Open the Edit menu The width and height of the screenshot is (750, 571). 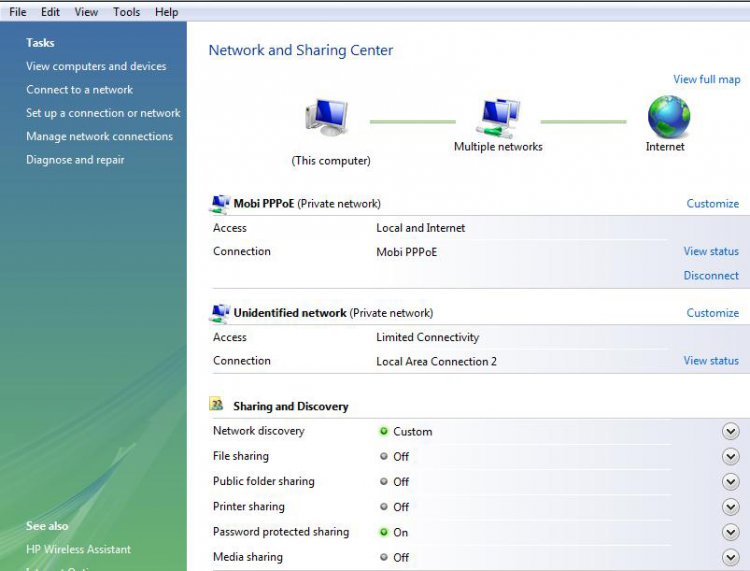(x=50, y=12)
